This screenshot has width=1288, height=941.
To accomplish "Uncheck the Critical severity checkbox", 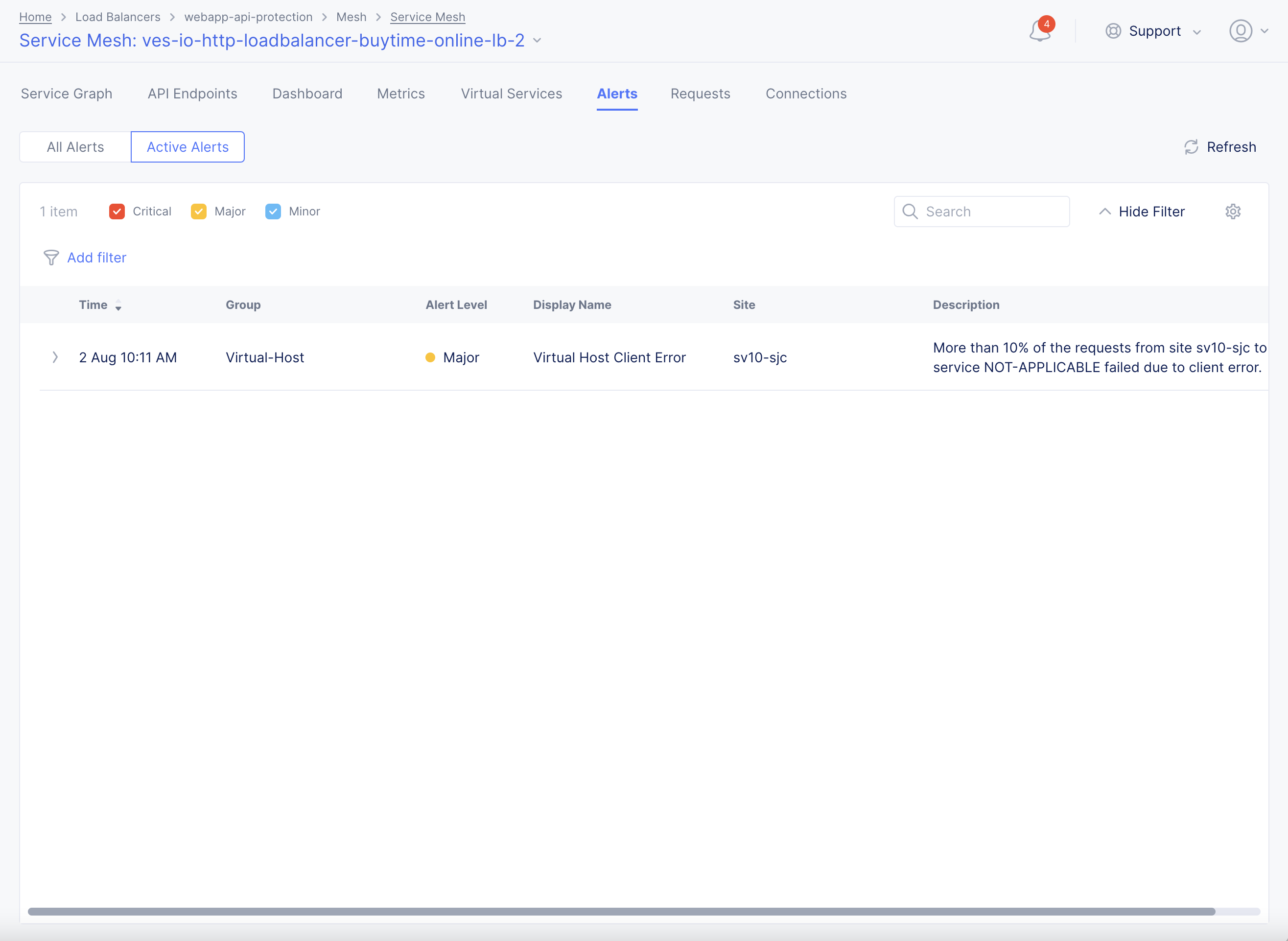I will coord(117,212).
